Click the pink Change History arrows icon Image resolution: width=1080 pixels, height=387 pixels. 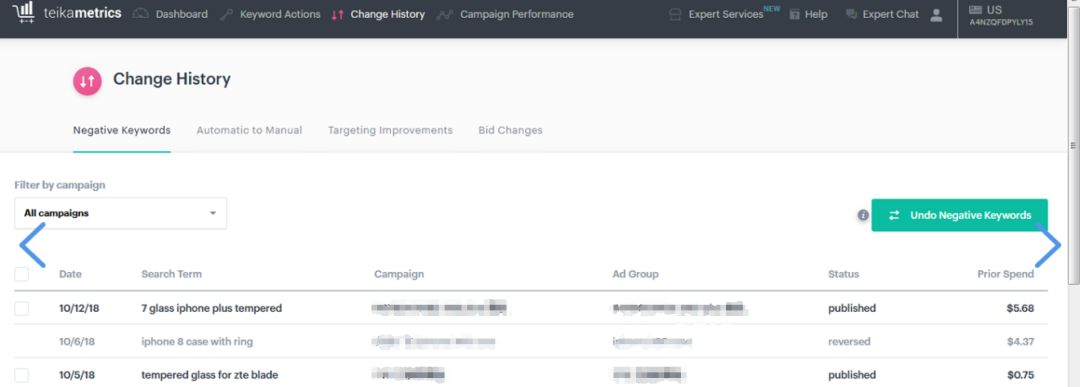[87, 81]
